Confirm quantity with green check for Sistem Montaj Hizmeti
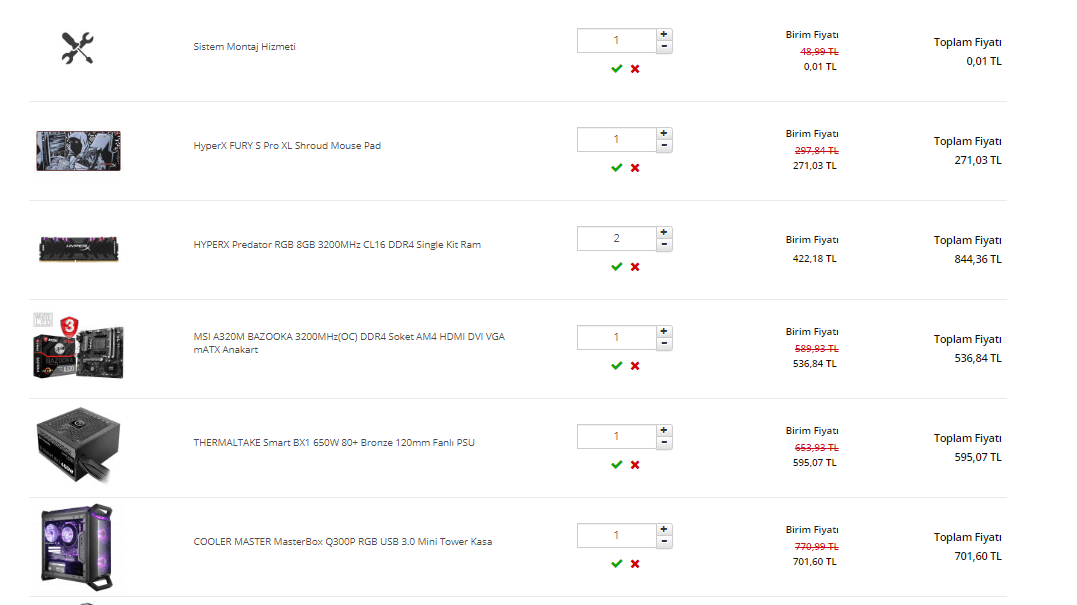The image size is (1077, 605). pyautogui.click(x=617, y=69)
